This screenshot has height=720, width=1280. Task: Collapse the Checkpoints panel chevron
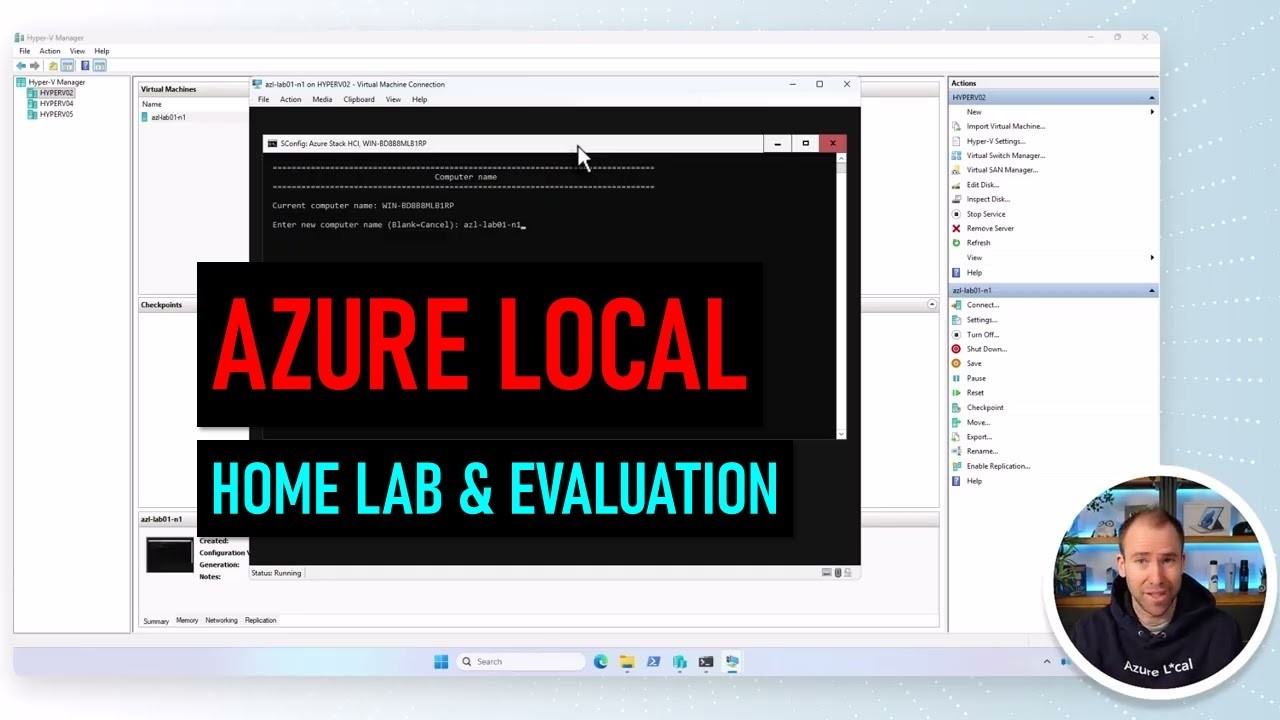tap(932, 304)
